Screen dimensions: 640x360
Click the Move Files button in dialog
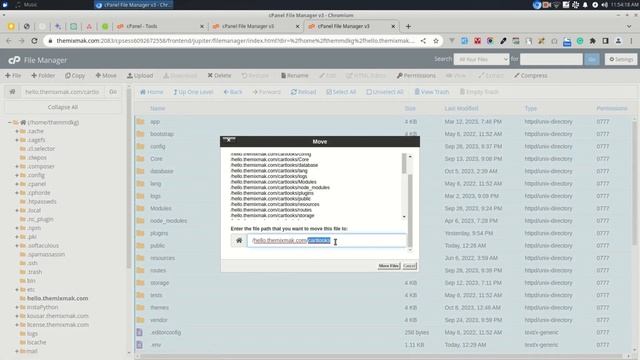click(389, 266)
